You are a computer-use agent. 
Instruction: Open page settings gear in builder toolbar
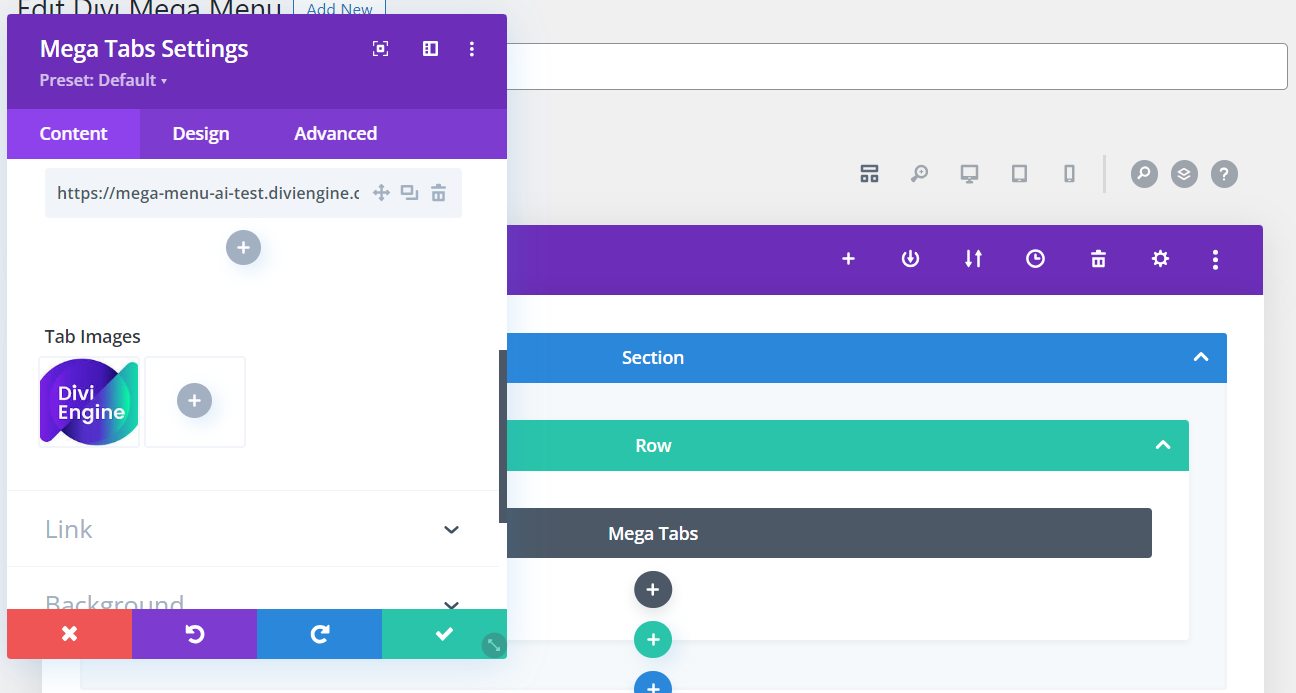(x=1159, y=259)
